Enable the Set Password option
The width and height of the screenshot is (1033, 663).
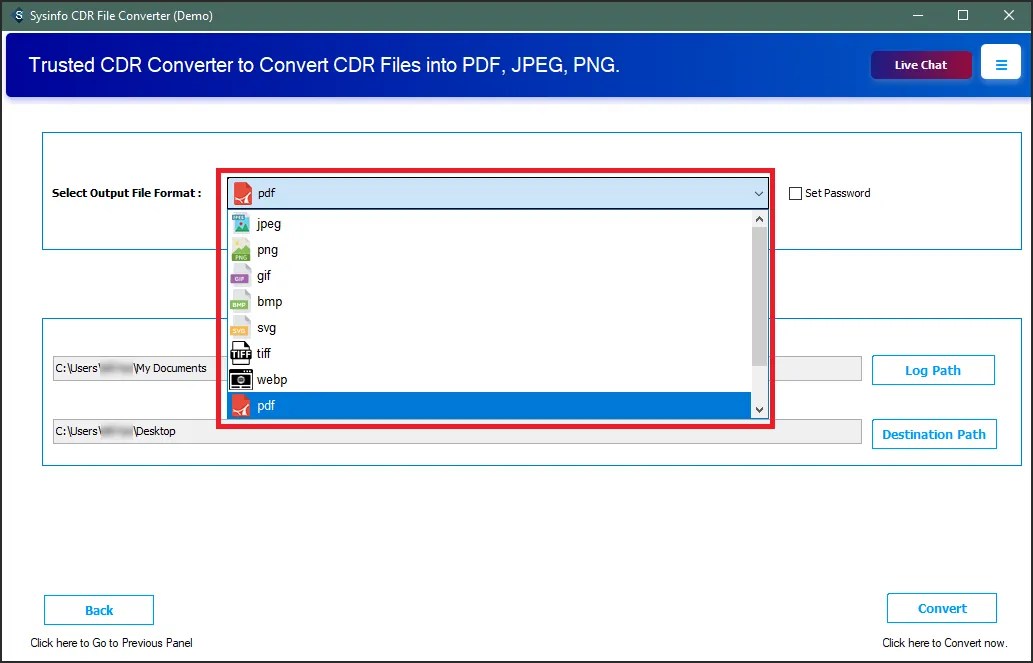point(795,193)
